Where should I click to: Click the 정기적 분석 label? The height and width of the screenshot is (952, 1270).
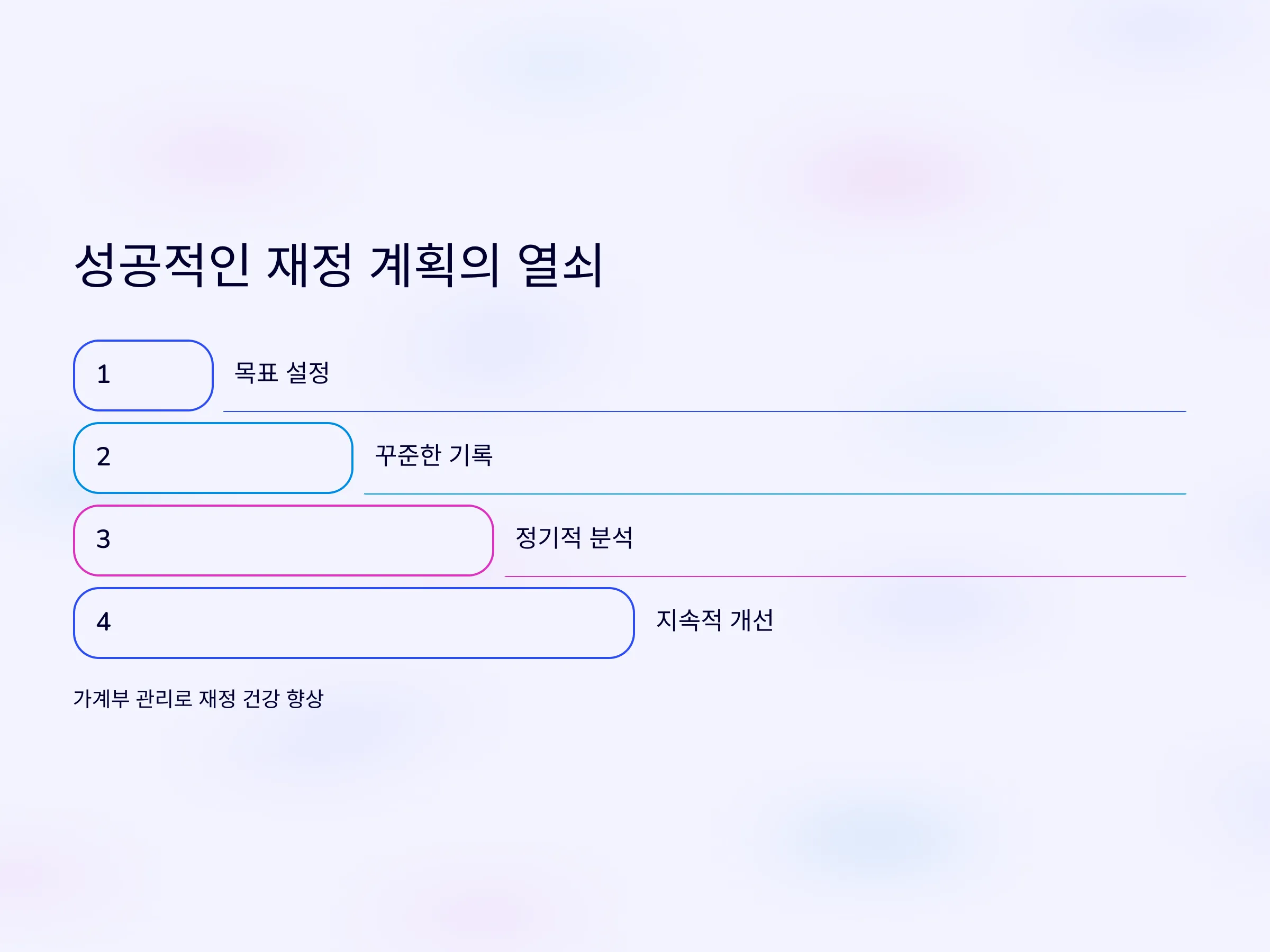[574, 538]
